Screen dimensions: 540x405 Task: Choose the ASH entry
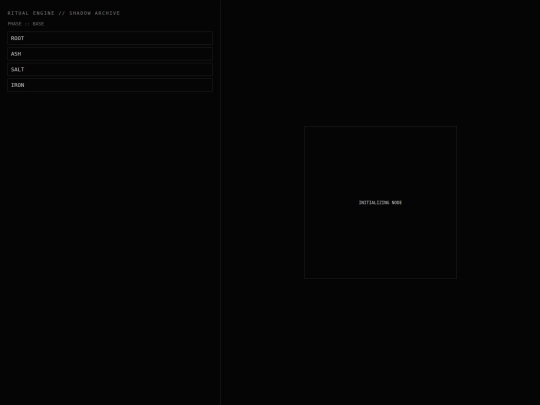pyautogui.click(x=110, y=54)
